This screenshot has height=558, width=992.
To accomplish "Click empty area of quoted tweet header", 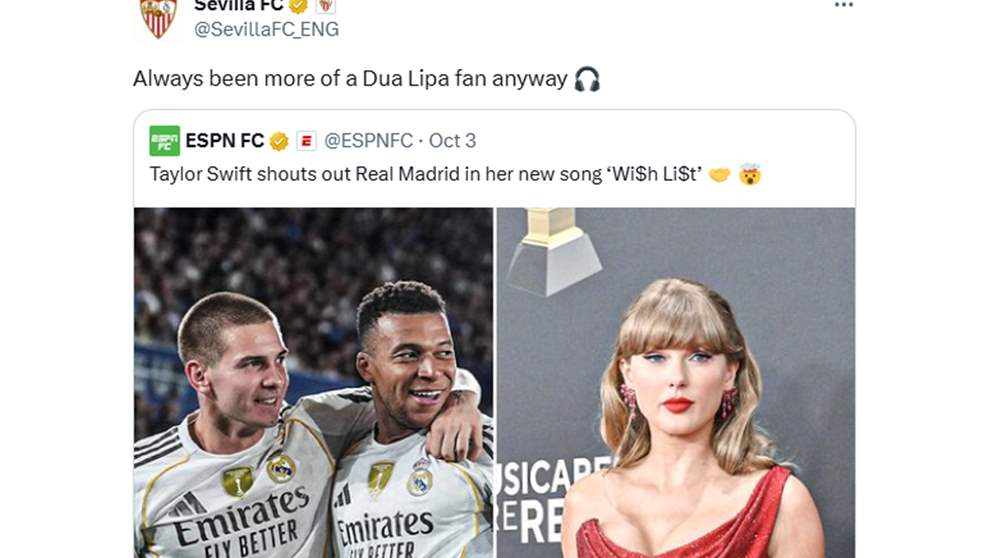I will (664, 140).
